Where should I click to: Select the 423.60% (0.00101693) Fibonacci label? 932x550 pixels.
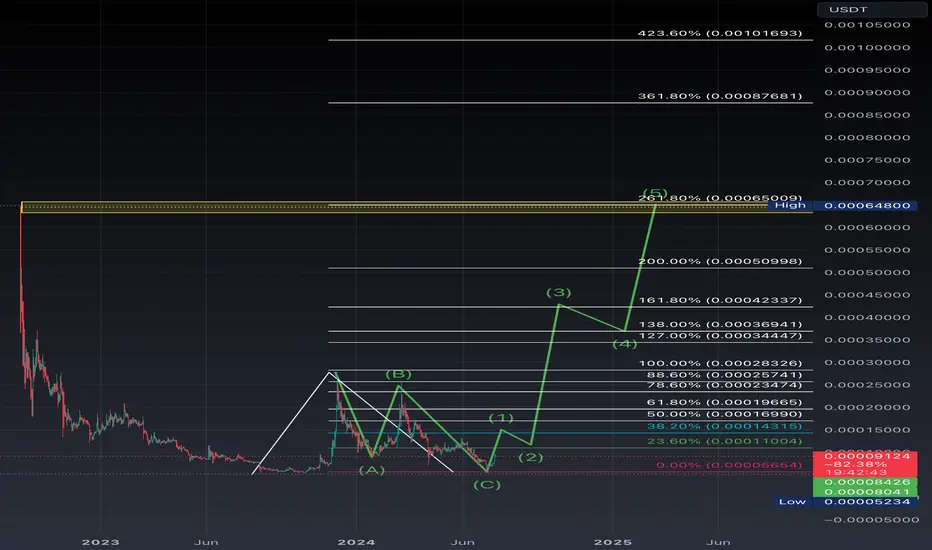point(720,33)
